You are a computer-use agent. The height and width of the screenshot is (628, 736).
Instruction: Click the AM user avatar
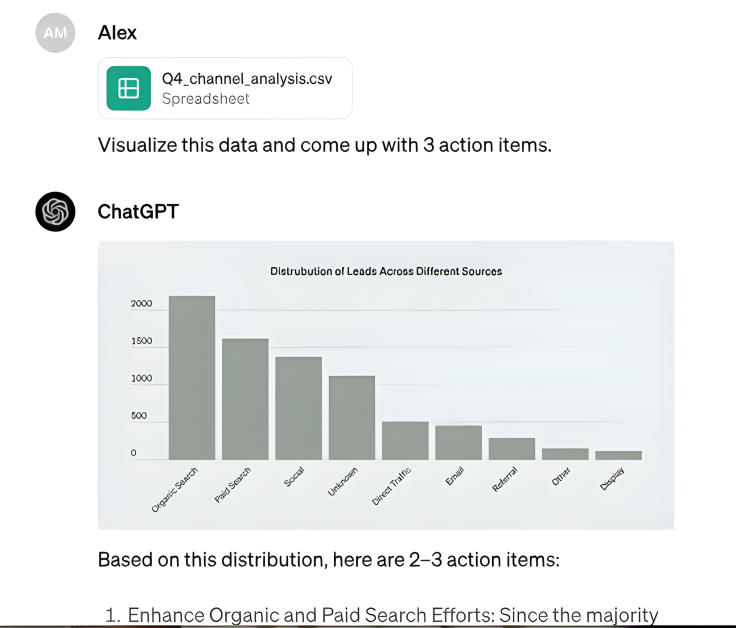(x=55, y=33)
